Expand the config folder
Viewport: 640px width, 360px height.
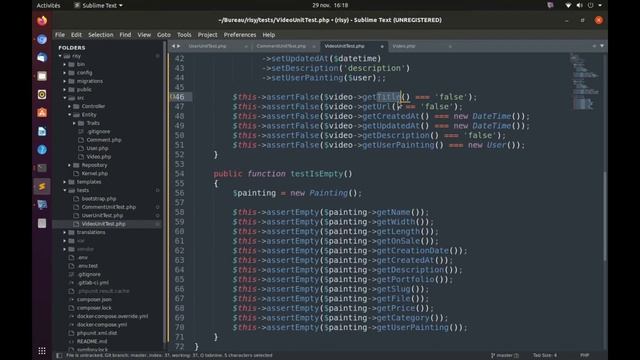coord(64,73)
